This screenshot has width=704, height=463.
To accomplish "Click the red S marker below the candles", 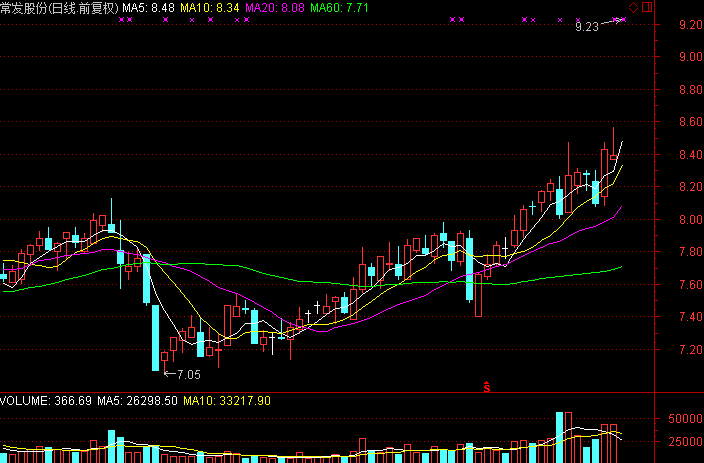I will [487, 386].
